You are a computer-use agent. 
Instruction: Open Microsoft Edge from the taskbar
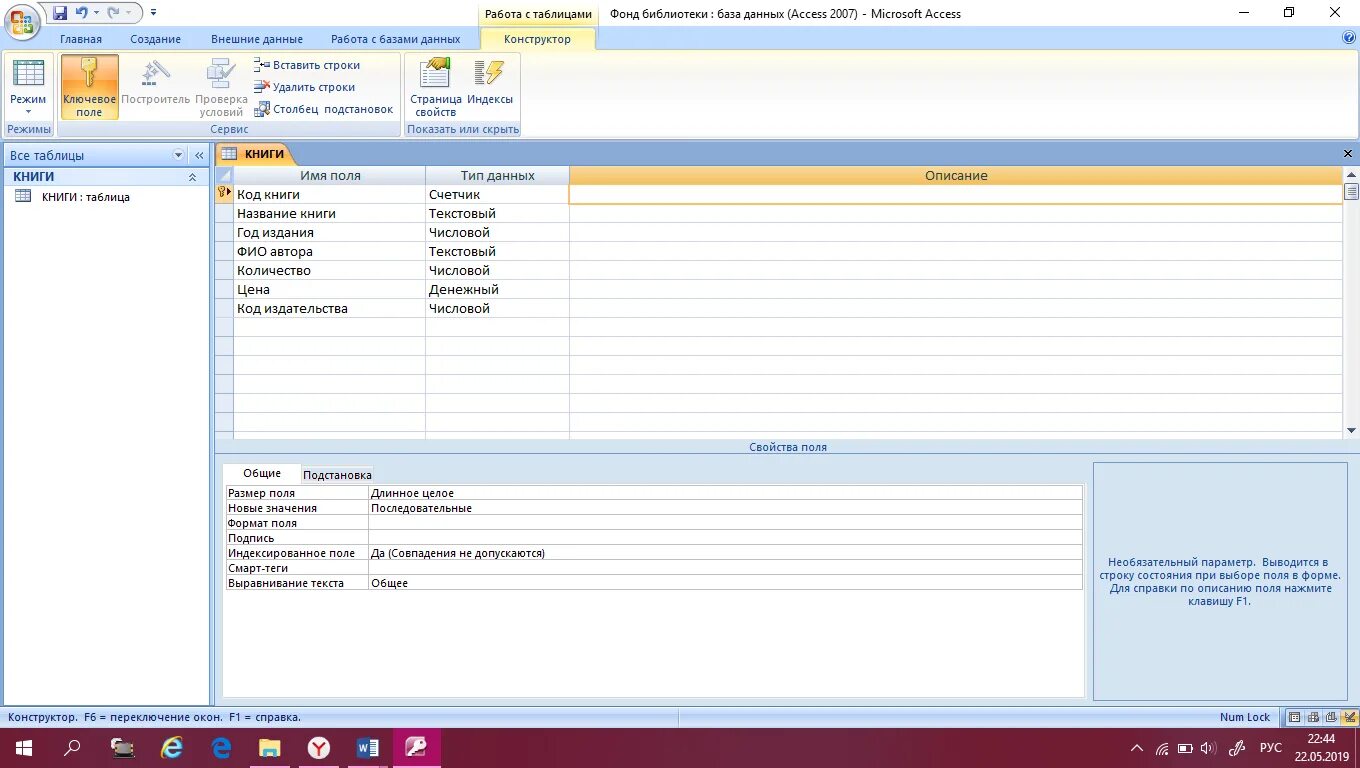click(x=221, y=748)
